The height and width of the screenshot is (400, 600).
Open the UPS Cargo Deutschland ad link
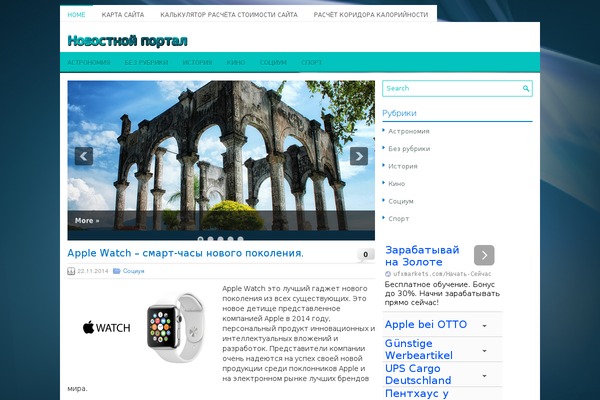click(x=418, y=374)
